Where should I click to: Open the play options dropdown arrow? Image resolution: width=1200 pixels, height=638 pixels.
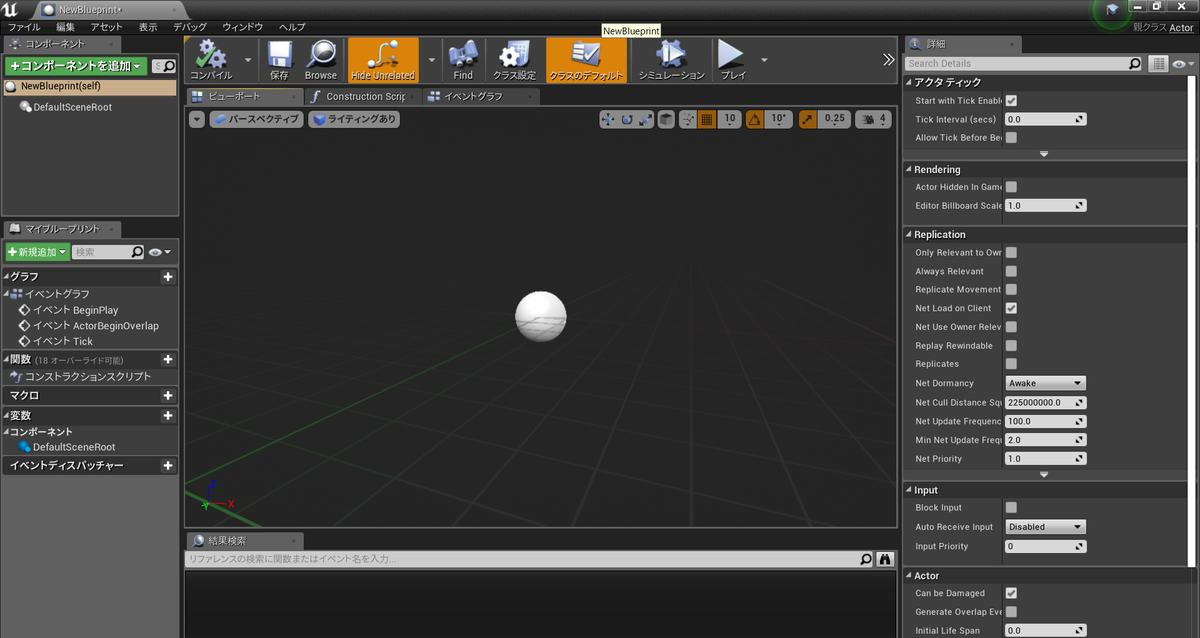765,60
